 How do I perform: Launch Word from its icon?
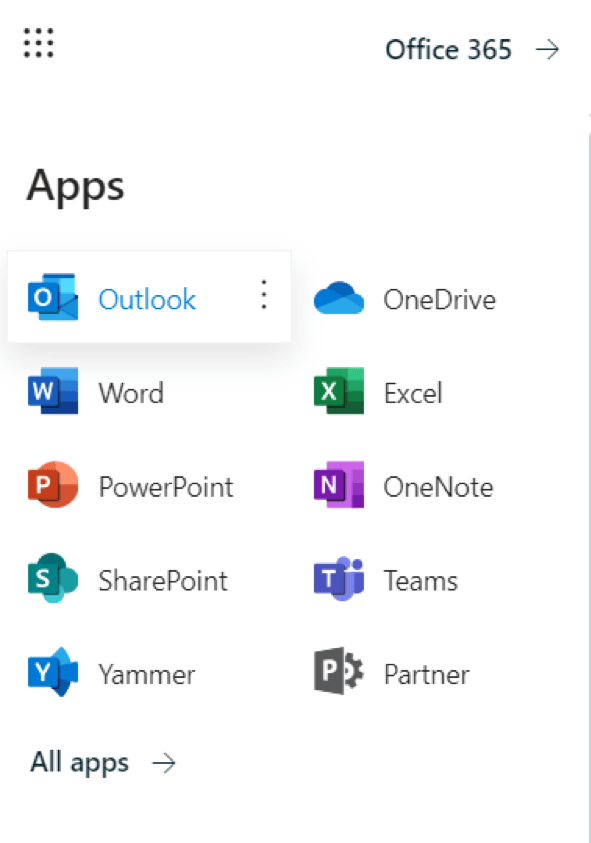coord(51,392)
